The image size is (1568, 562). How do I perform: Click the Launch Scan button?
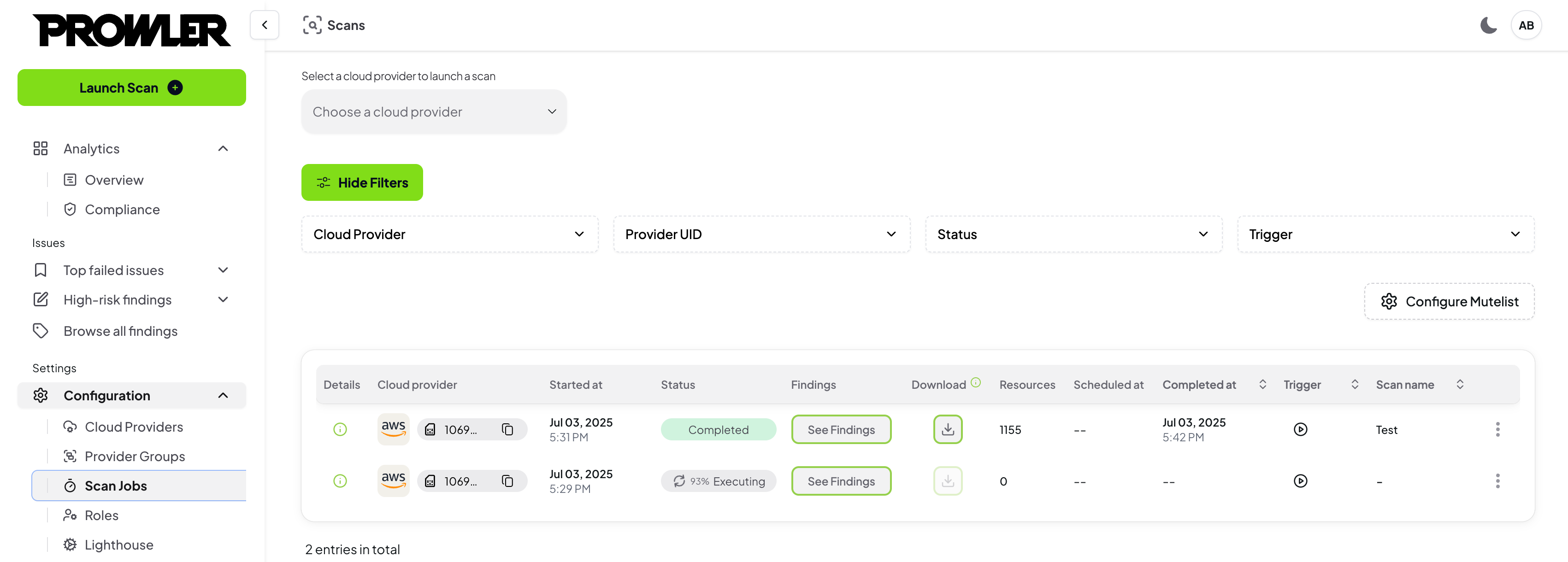(x=131, y=88)
